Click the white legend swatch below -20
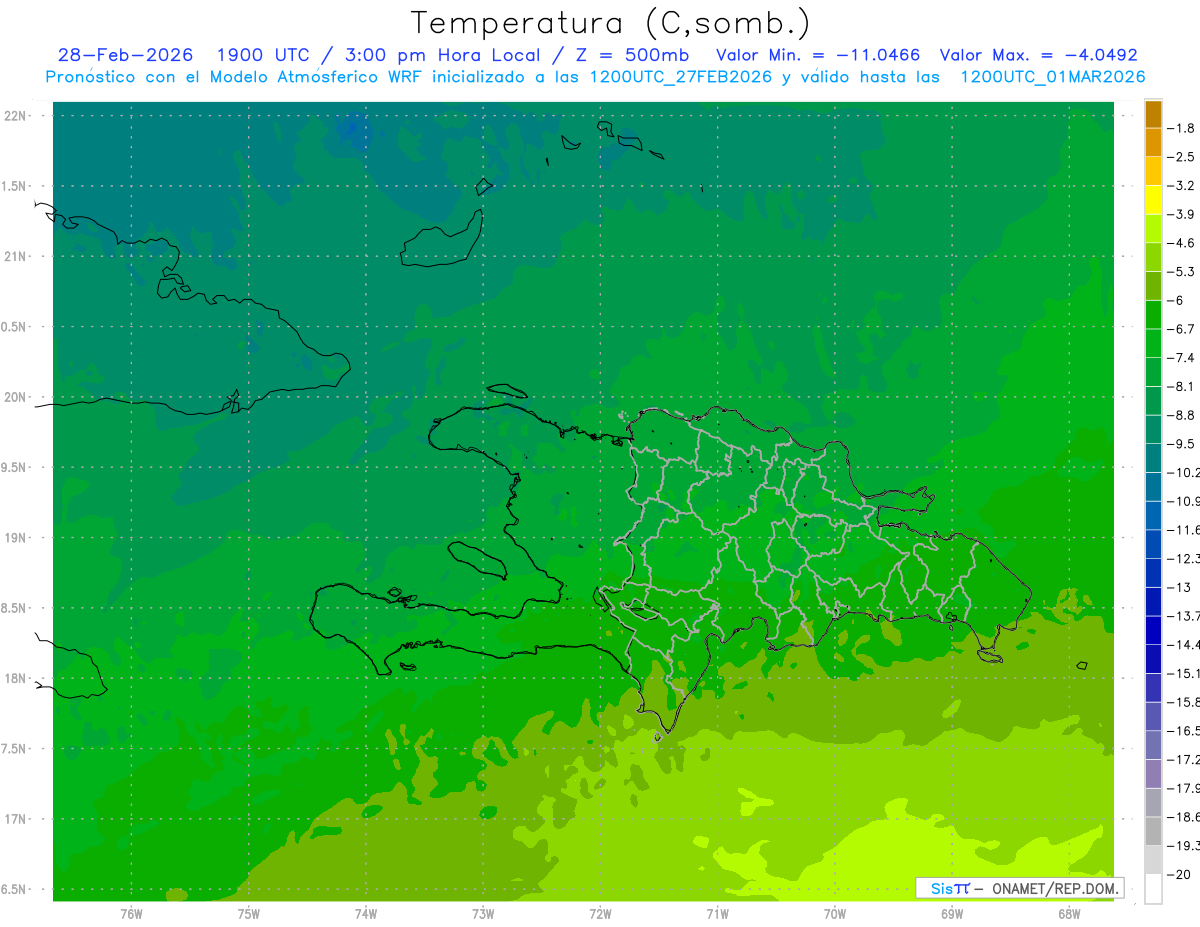 pyautogui.click(x=1153, y=889)
